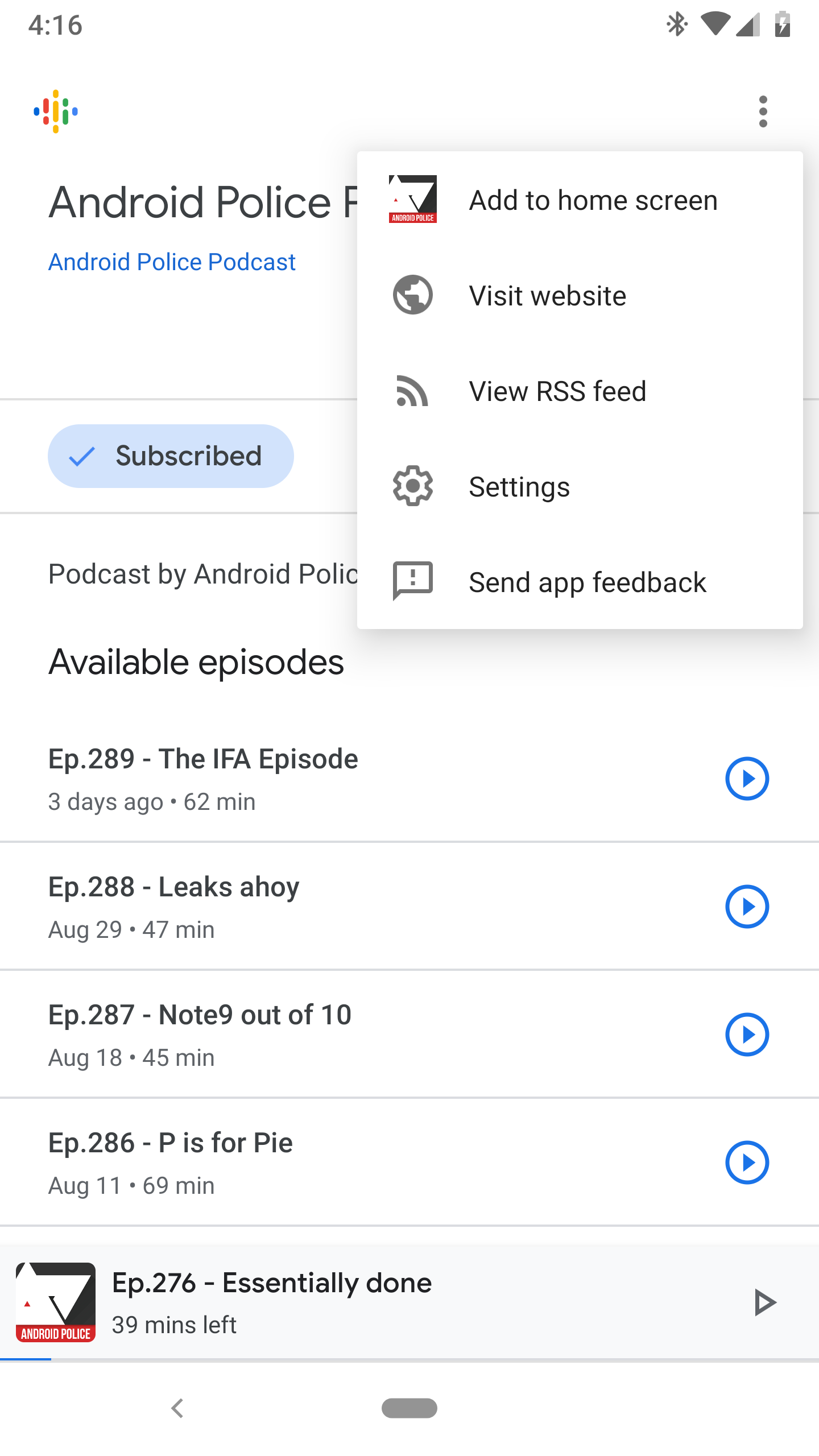The height and width of the screenshot is (1456, 819).
Task: Open View RSS feed option
Action: (580, 391)
